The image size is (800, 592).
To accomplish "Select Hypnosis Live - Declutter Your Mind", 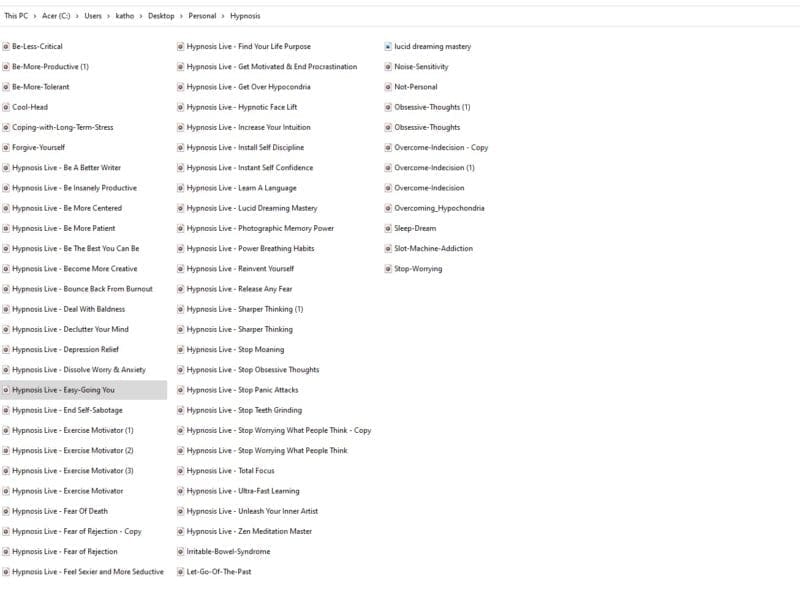I will pyautogui.click(x=70, y=329).
